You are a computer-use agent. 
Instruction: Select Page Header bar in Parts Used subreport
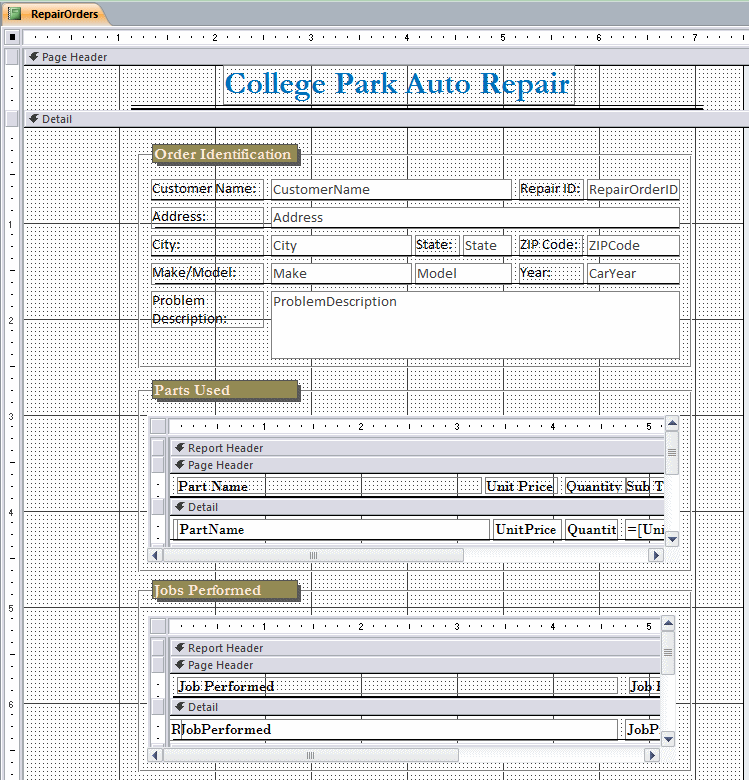point(417,465)
